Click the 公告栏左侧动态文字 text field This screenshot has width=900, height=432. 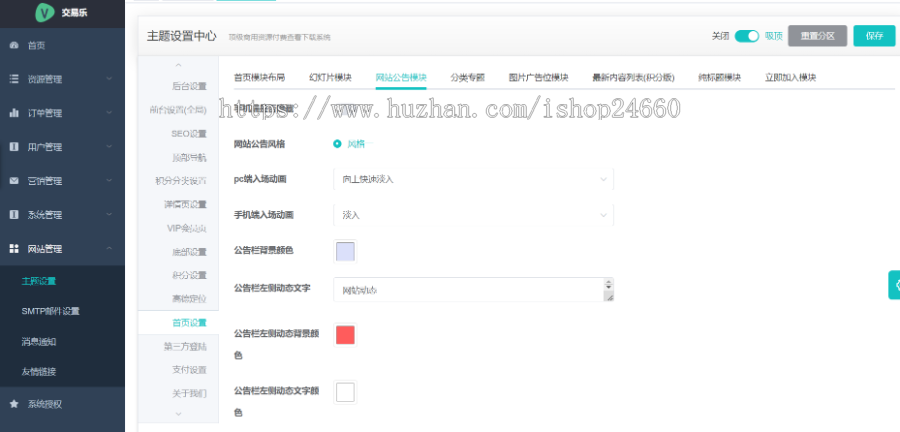[473, 290]
